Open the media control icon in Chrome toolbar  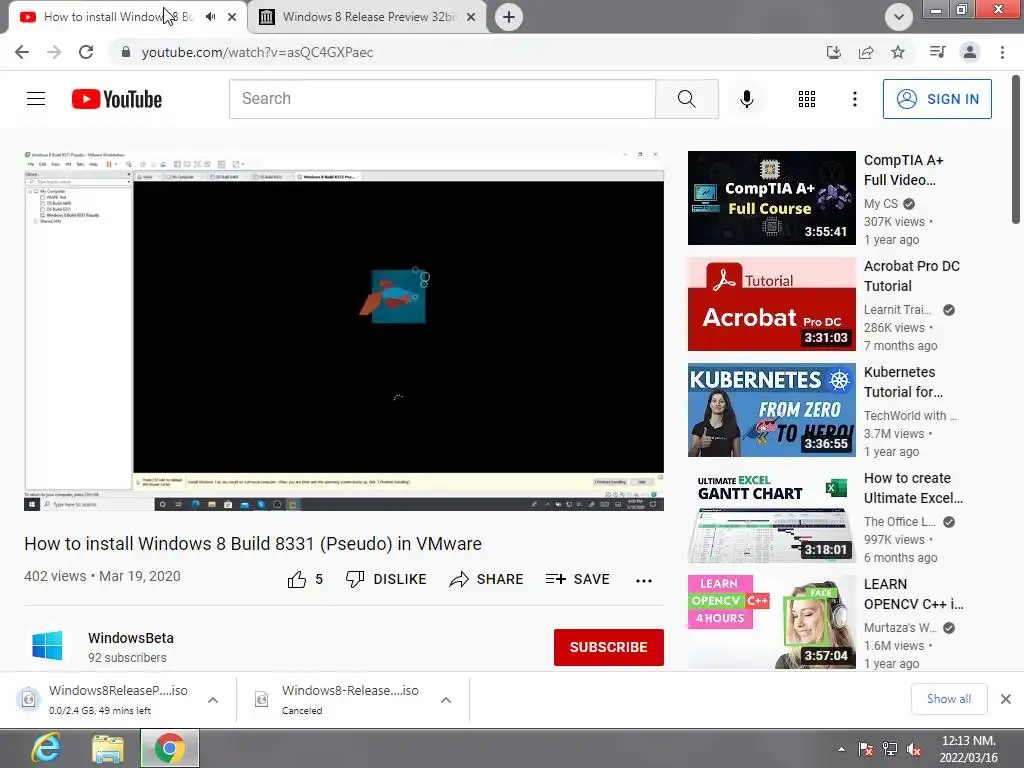tap(937, 52)
